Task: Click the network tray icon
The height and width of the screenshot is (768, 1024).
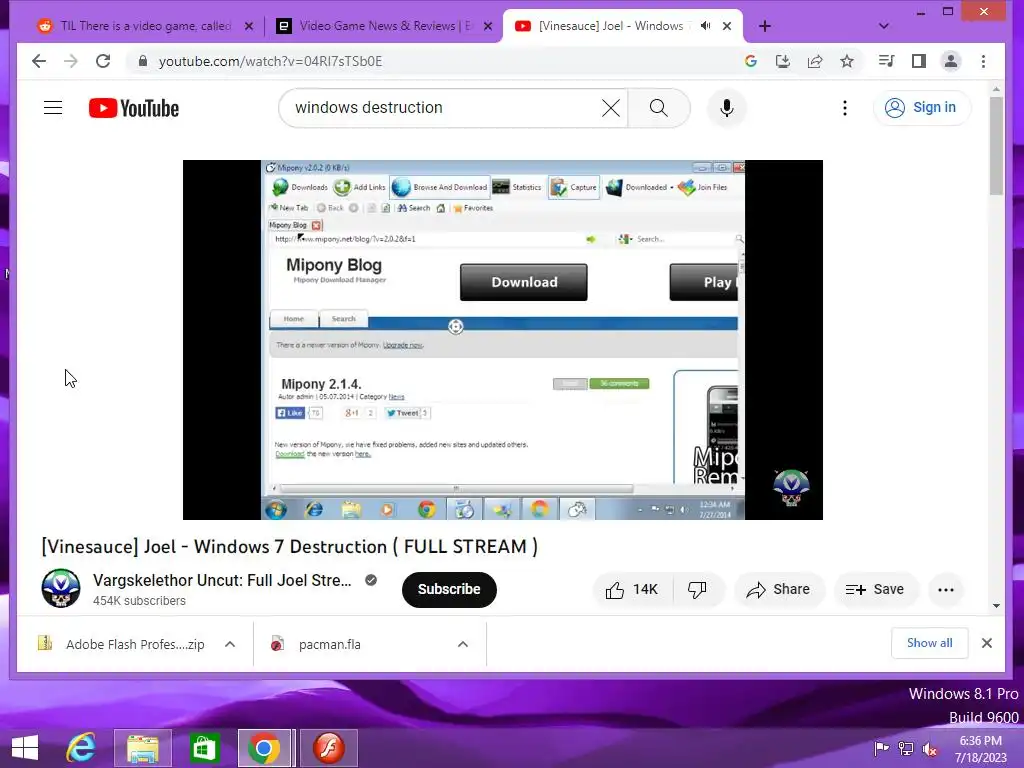Action: click(906, 748)
